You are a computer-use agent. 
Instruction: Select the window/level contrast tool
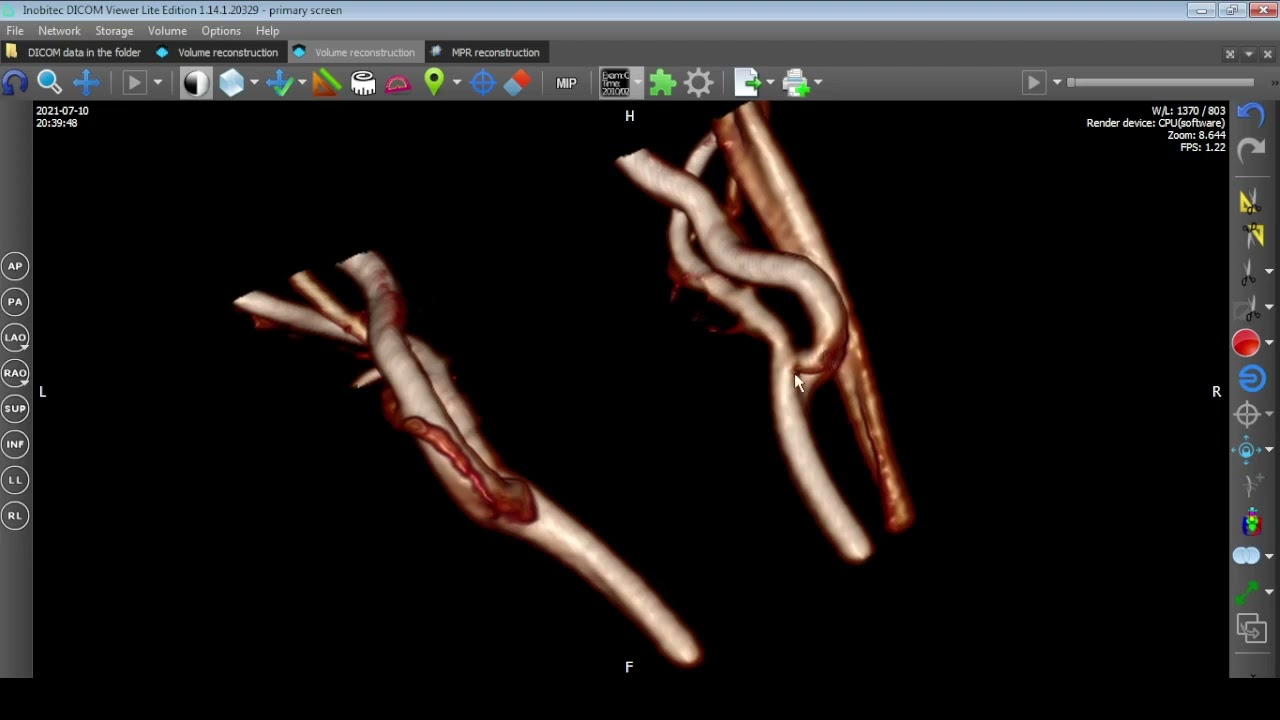[x=196, y=83]
